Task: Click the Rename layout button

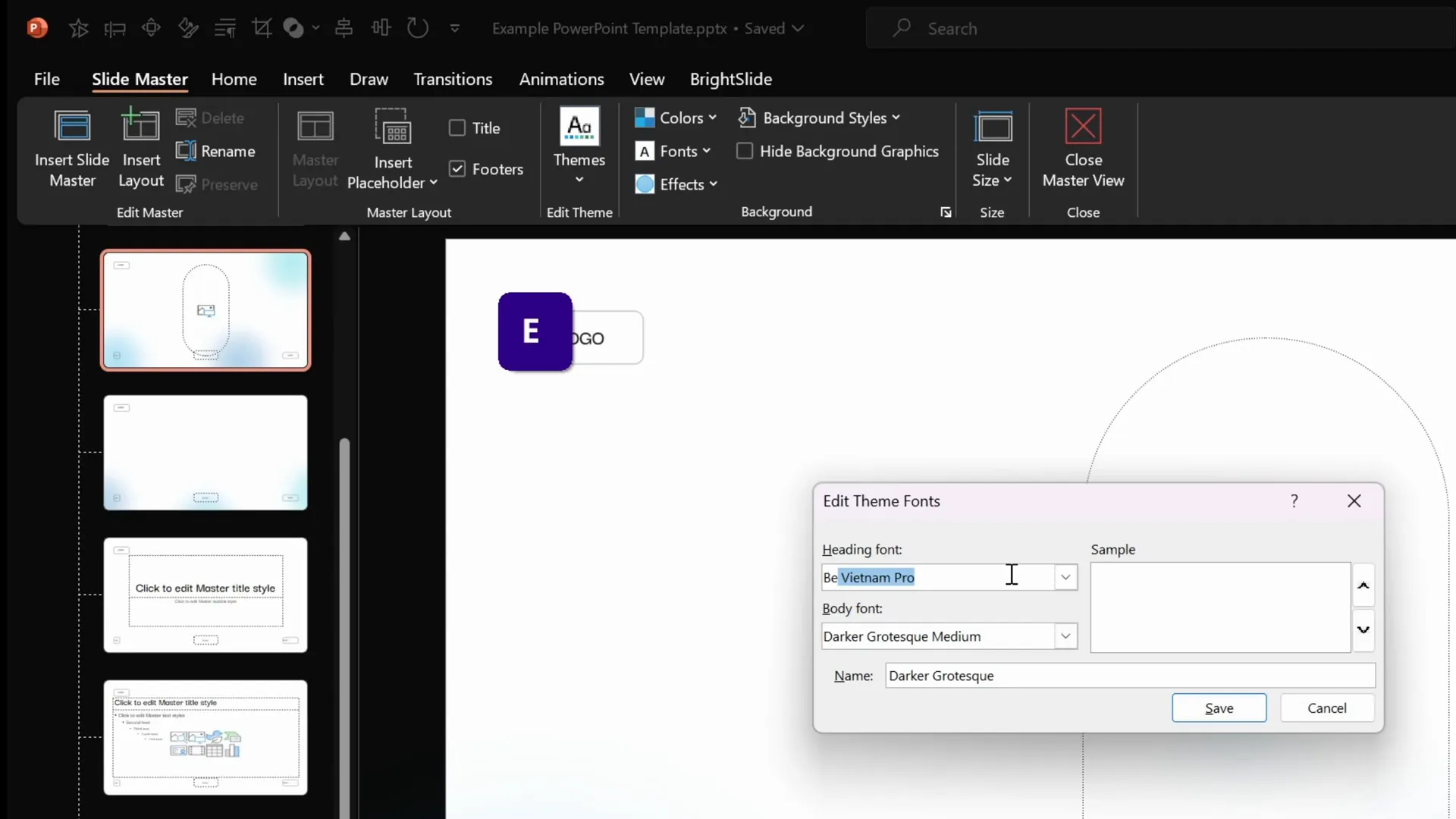Action: 216,151
